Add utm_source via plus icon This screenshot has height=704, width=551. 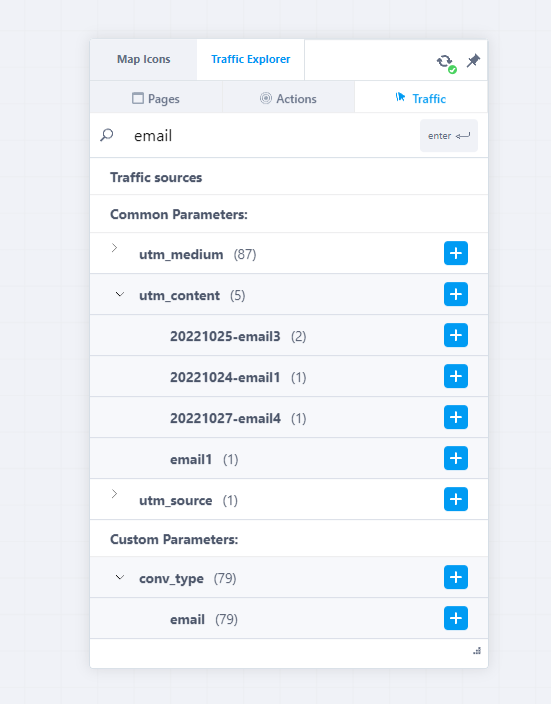point(456,499)
